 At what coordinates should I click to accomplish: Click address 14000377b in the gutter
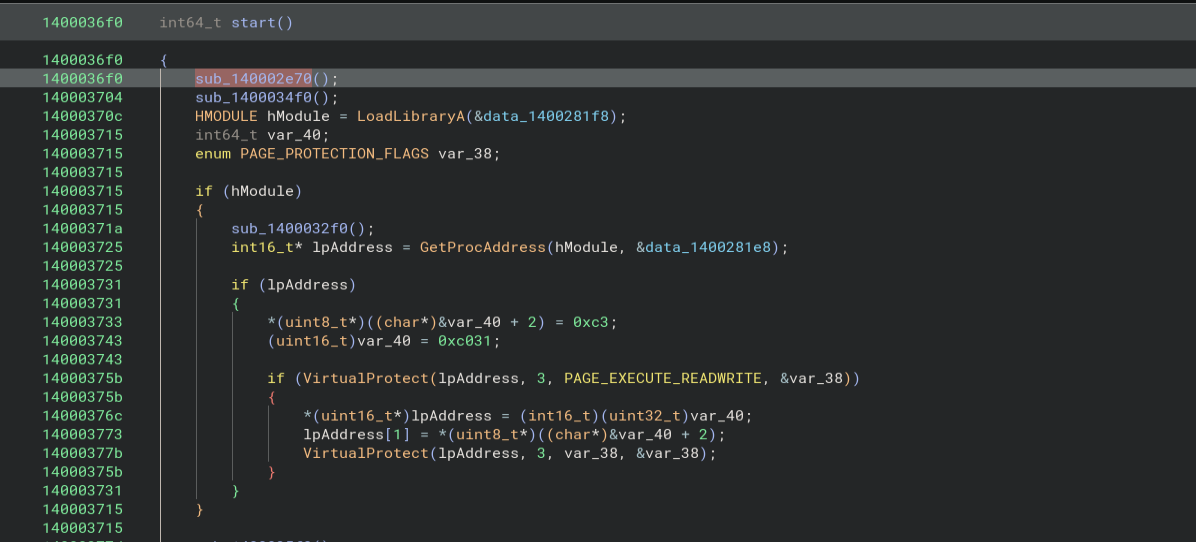pos(82,454)
